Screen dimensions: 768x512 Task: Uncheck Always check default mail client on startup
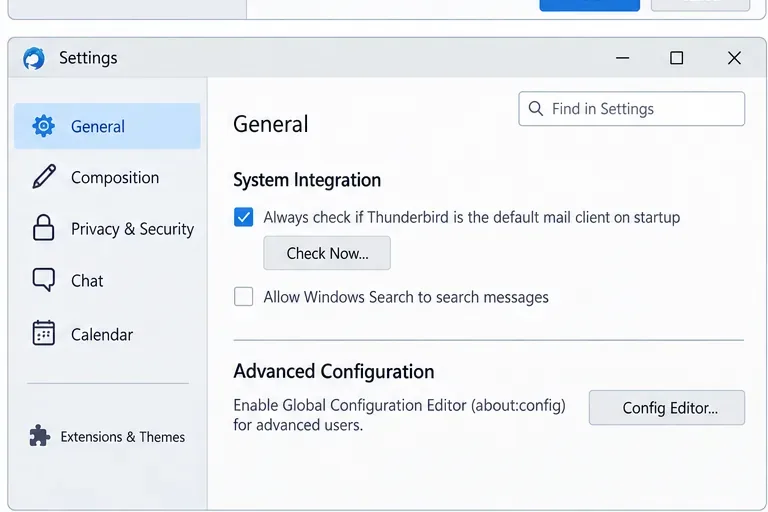point(243,217)
